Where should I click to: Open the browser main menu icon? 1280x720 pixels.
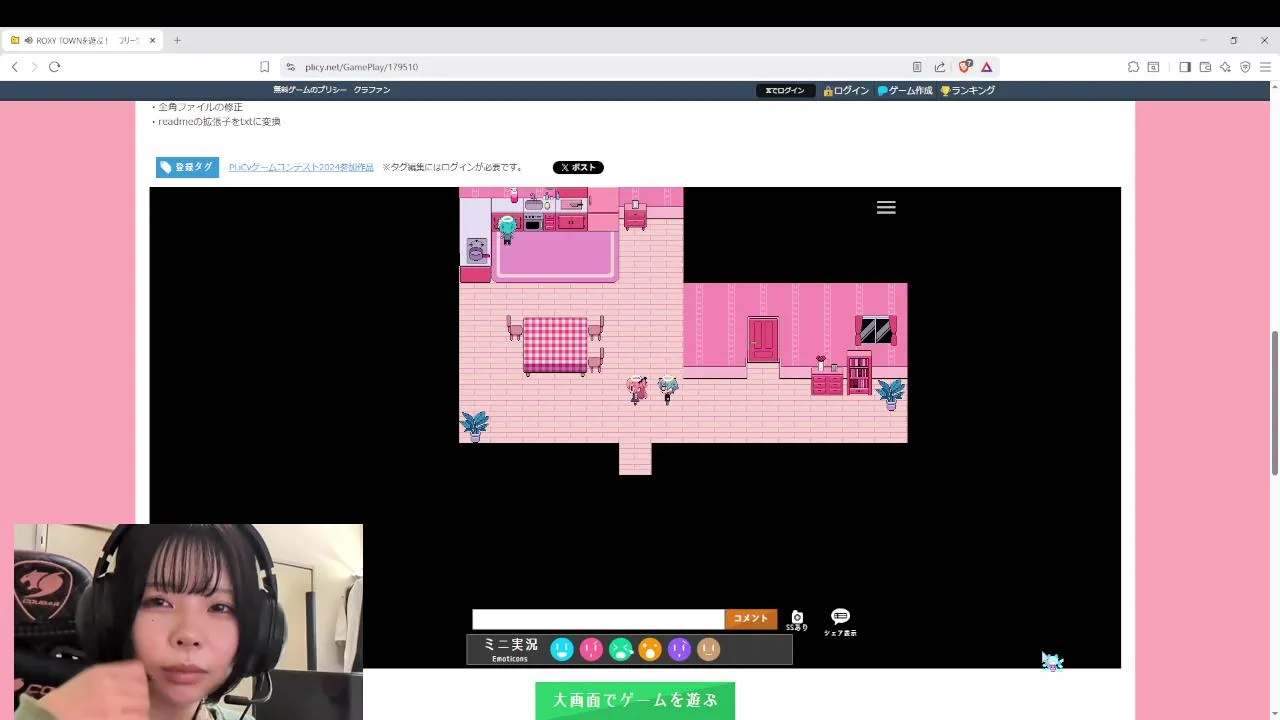click(1265, 67)
